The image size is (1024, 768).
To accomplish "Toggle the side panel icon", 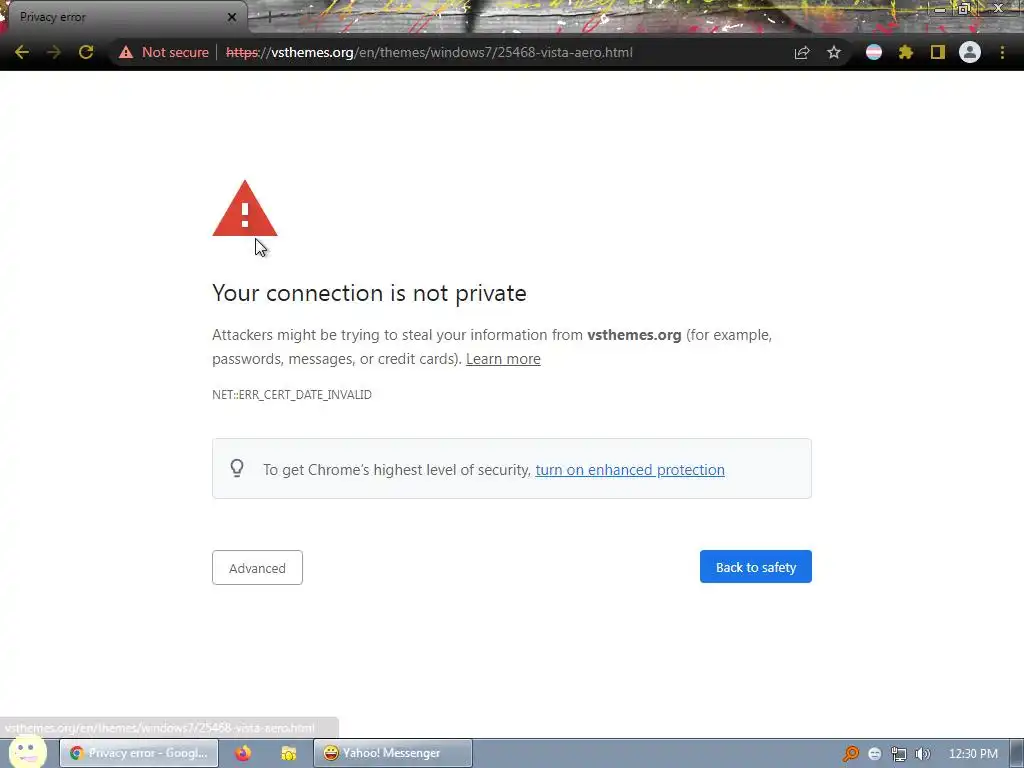I will pos(938,52).
